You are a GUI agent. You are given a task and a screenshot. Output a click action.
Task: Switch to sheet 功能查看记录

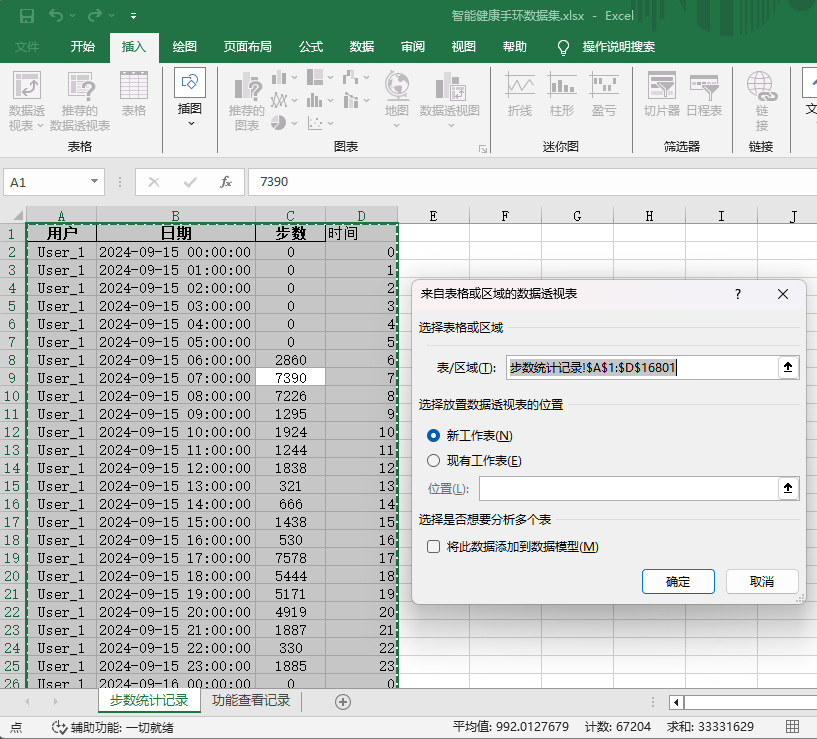click(251, 700)
